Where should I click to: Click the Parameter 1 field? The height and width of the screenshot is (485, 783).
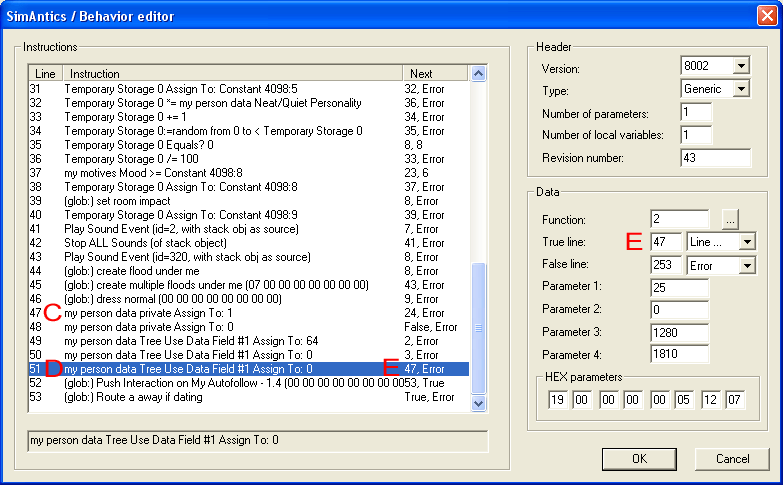pos(680,288)
